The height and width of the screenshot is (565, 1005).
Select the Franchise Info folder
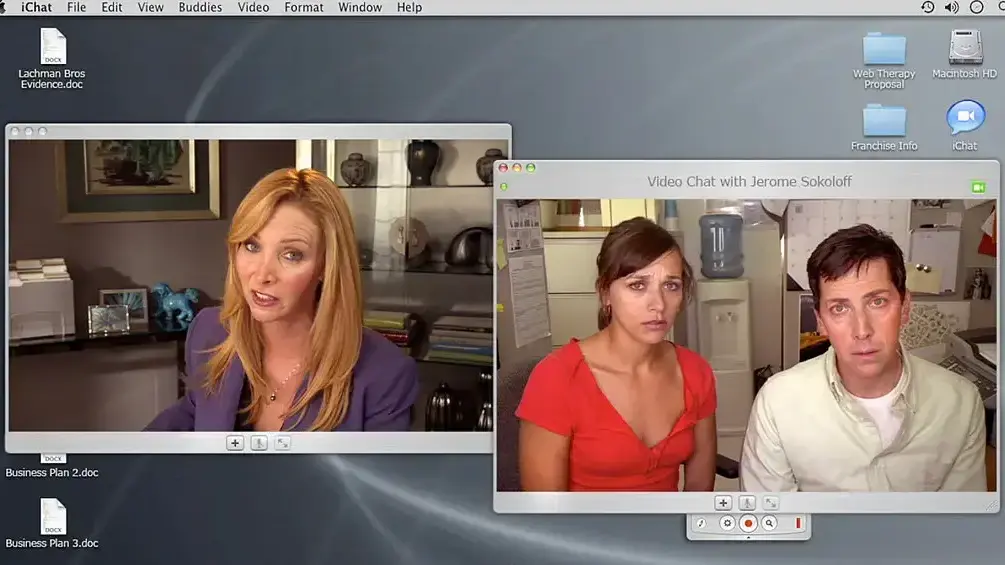click(884, 120)
